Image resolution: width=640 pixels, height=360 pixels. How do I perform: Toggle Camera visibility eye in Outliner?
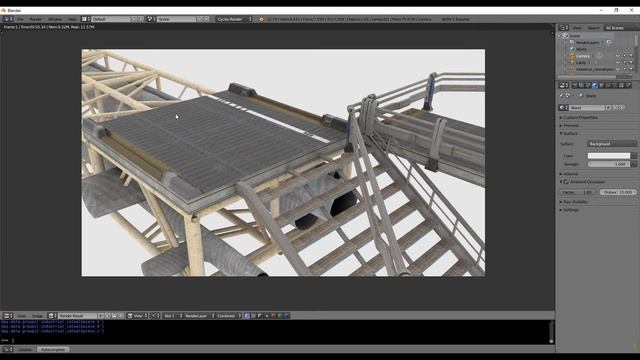point(618,56)
